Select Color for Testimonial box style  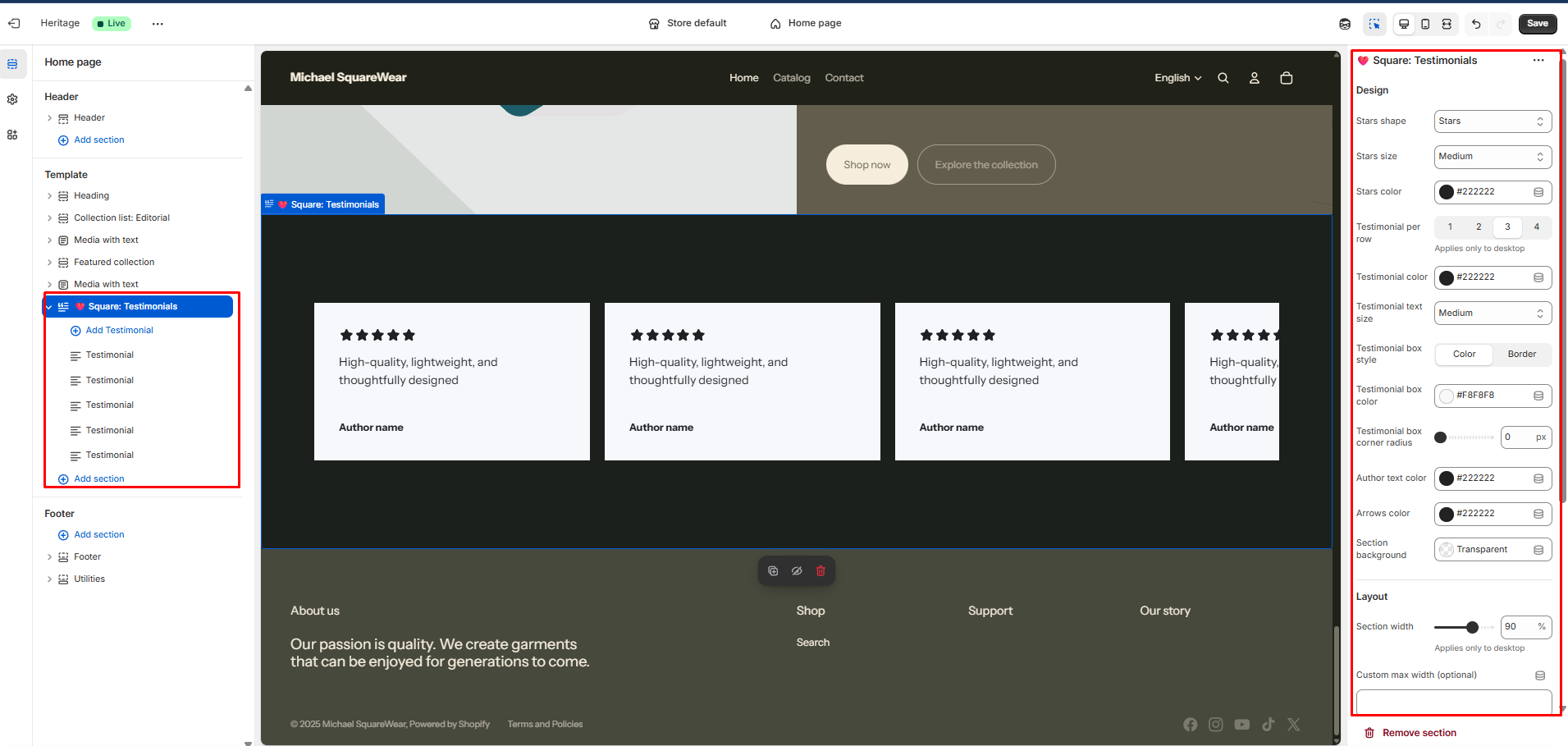tap(1464, 355)
